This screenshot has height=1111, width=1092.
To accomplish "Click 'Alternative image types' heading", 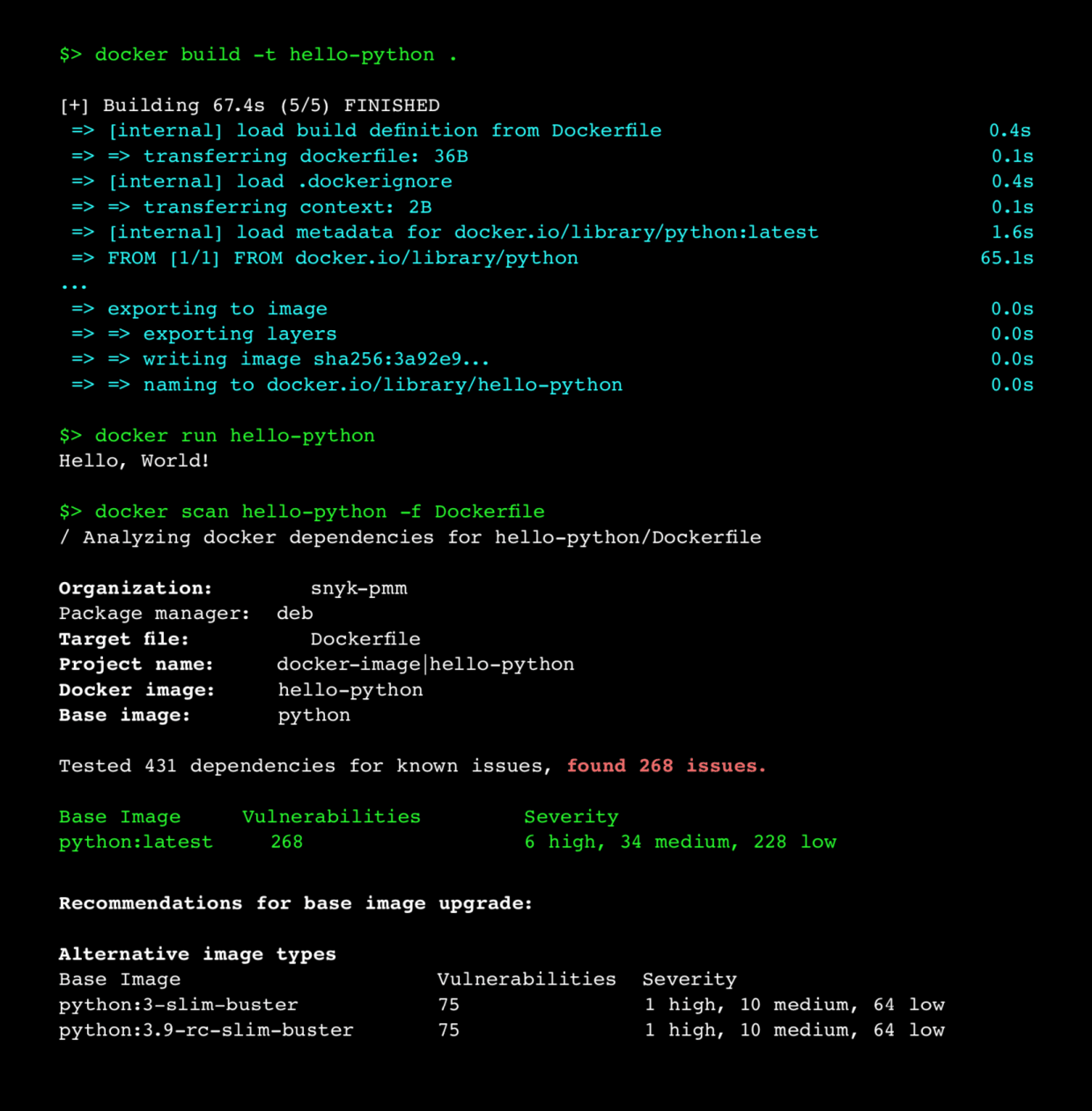I will pos(197,954).
